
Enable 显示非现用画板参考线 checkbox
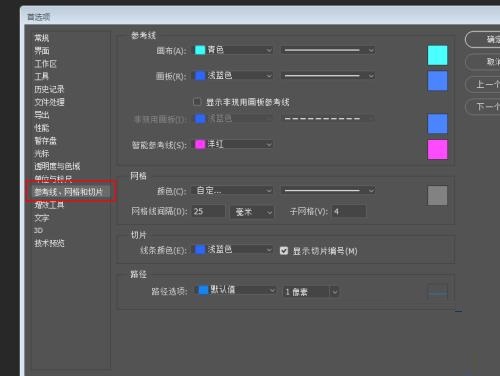(197, 101)
